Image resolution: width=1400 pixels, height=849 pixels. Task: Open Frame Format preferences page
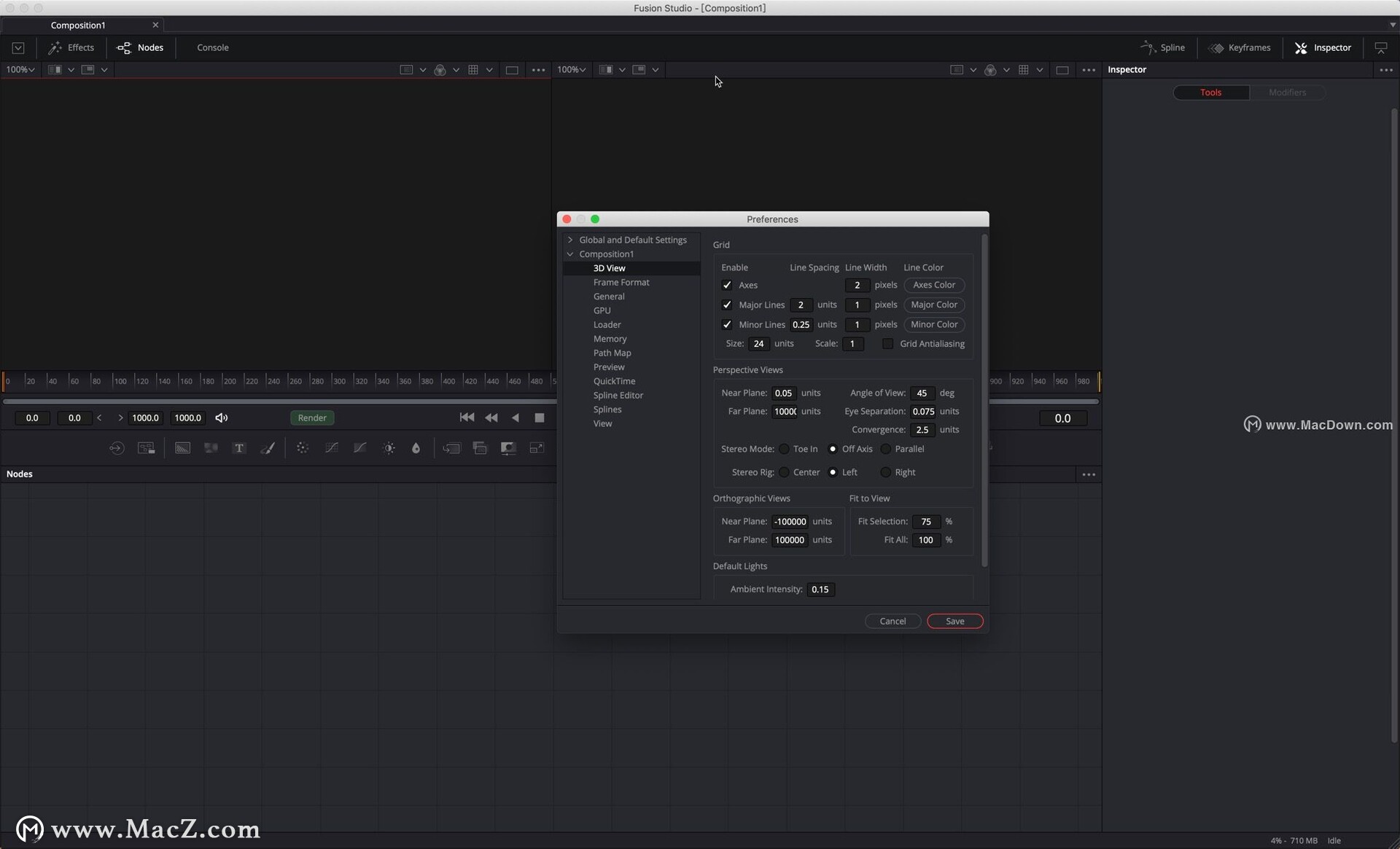[x=621, y=282]
